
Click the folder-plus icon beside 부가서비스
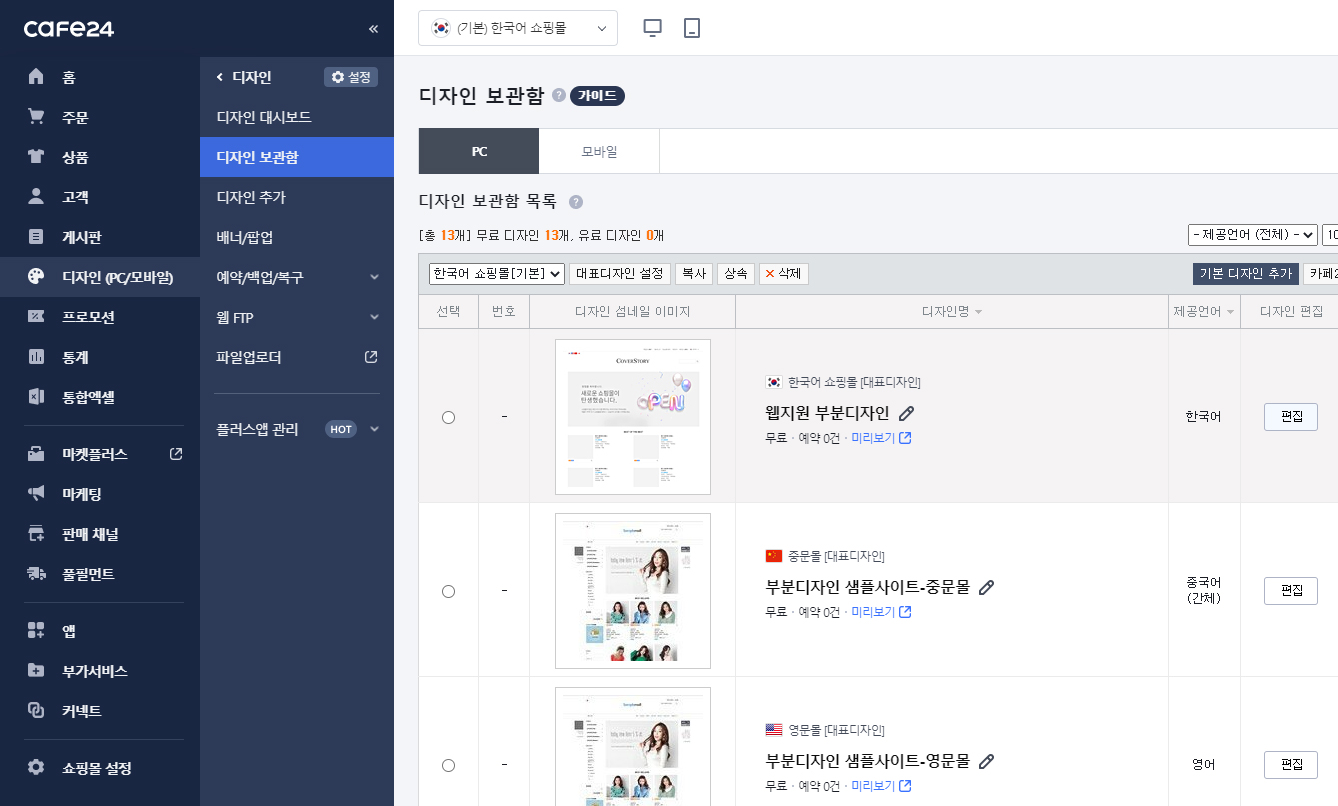click(x=36, y=671)
